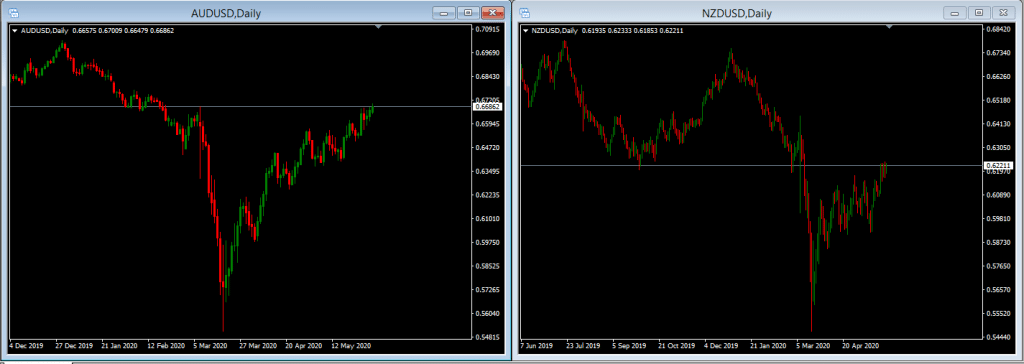Activate the AUDUSD,Daily window title bar
Screen dimensions: 1024x364
coord(226,13)
